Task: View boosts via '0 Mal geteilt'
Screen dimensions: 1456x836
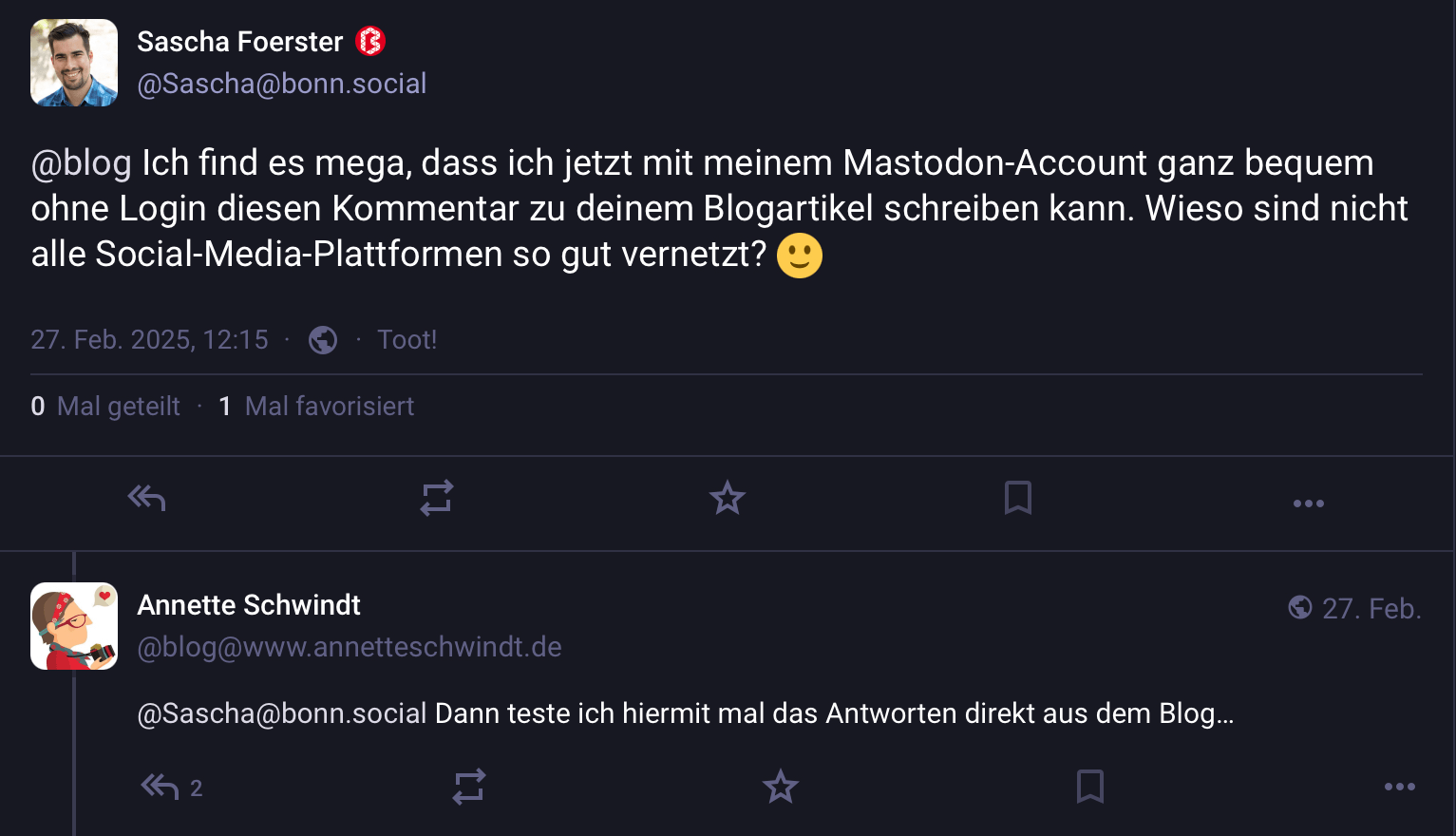Action: click(105, 407)
